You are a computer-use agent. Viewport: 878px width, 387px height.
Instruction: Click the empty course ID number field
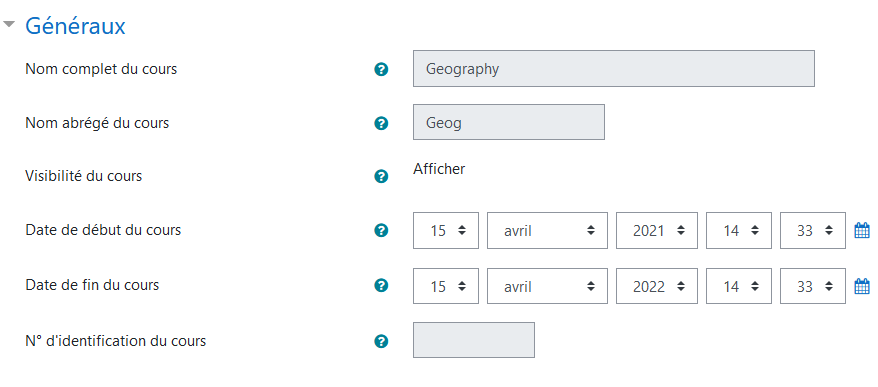point(474,340)
